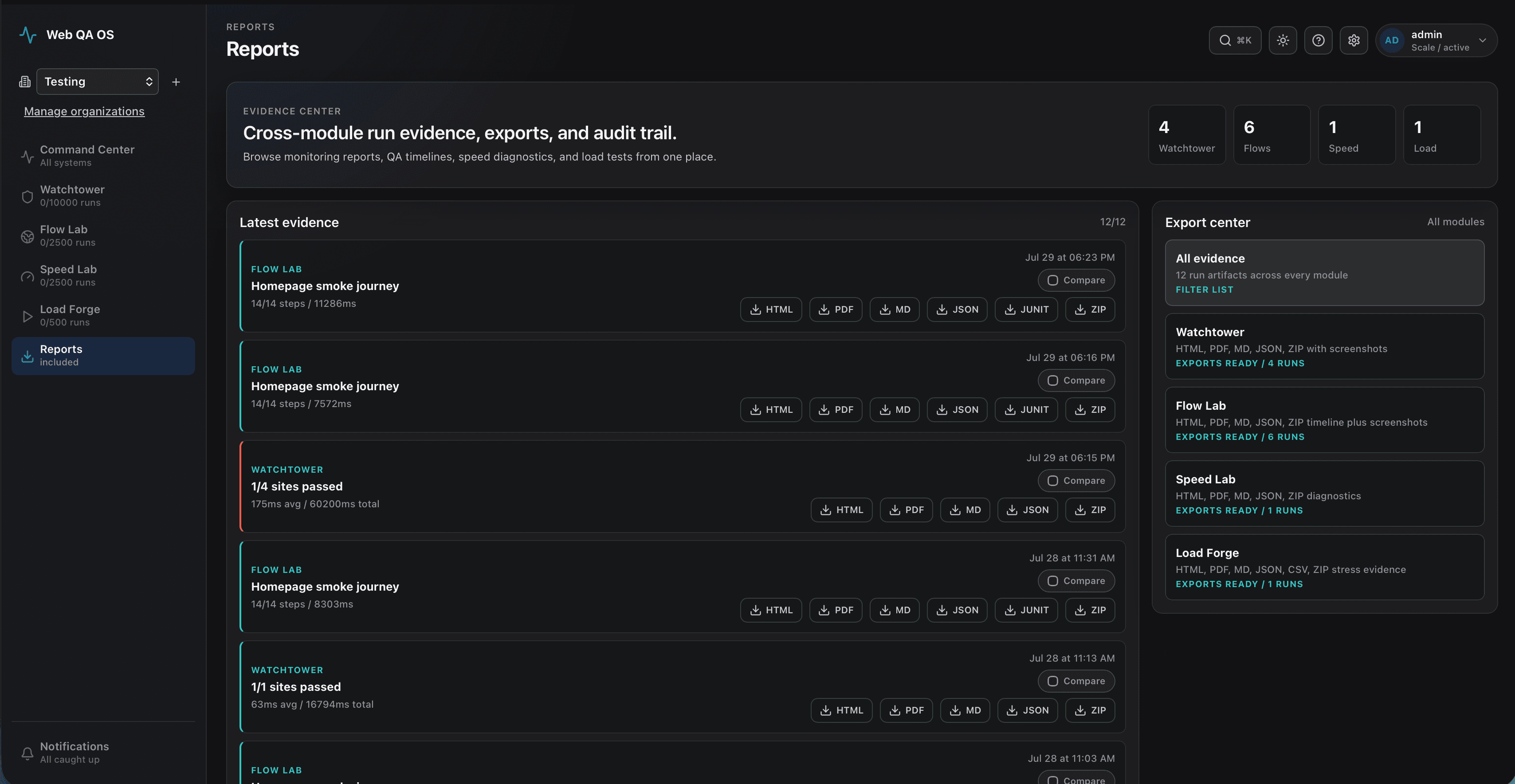
Task: Download MD for the 8303ms run
Action: 895,611
